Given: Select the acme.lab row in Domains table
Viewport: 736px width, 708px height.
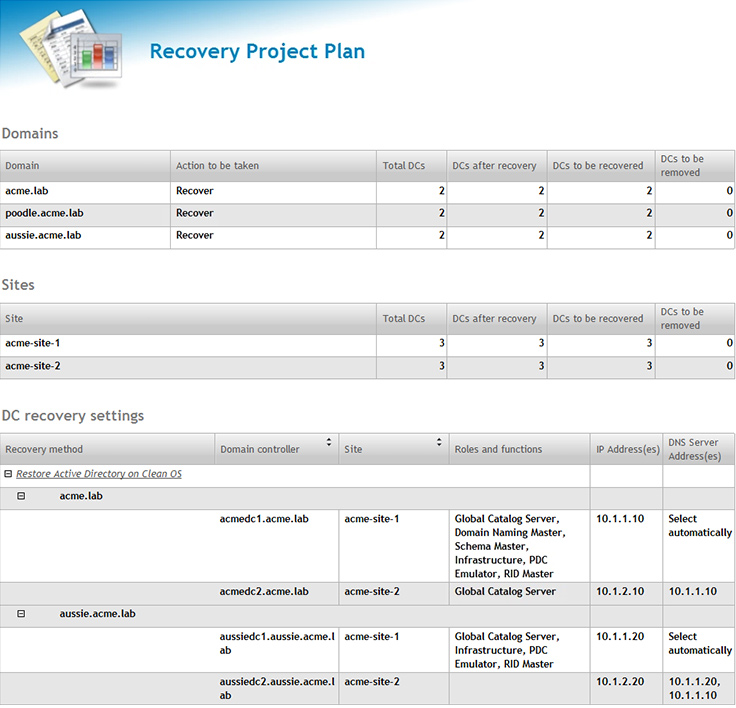Looking at the screenshot, I should click(x=368, y=192).
